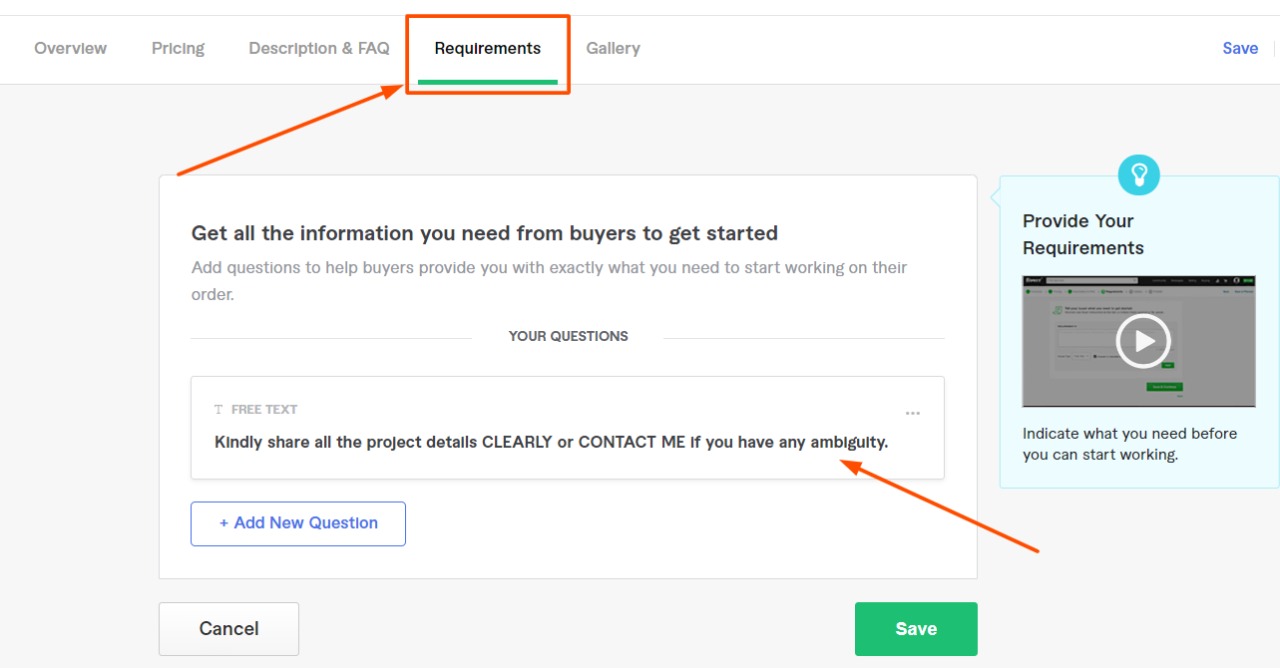This screenshot has width=1280, height=668.
Task: Click 'Get all the information' heading
Action: click(x=484, y=233)
